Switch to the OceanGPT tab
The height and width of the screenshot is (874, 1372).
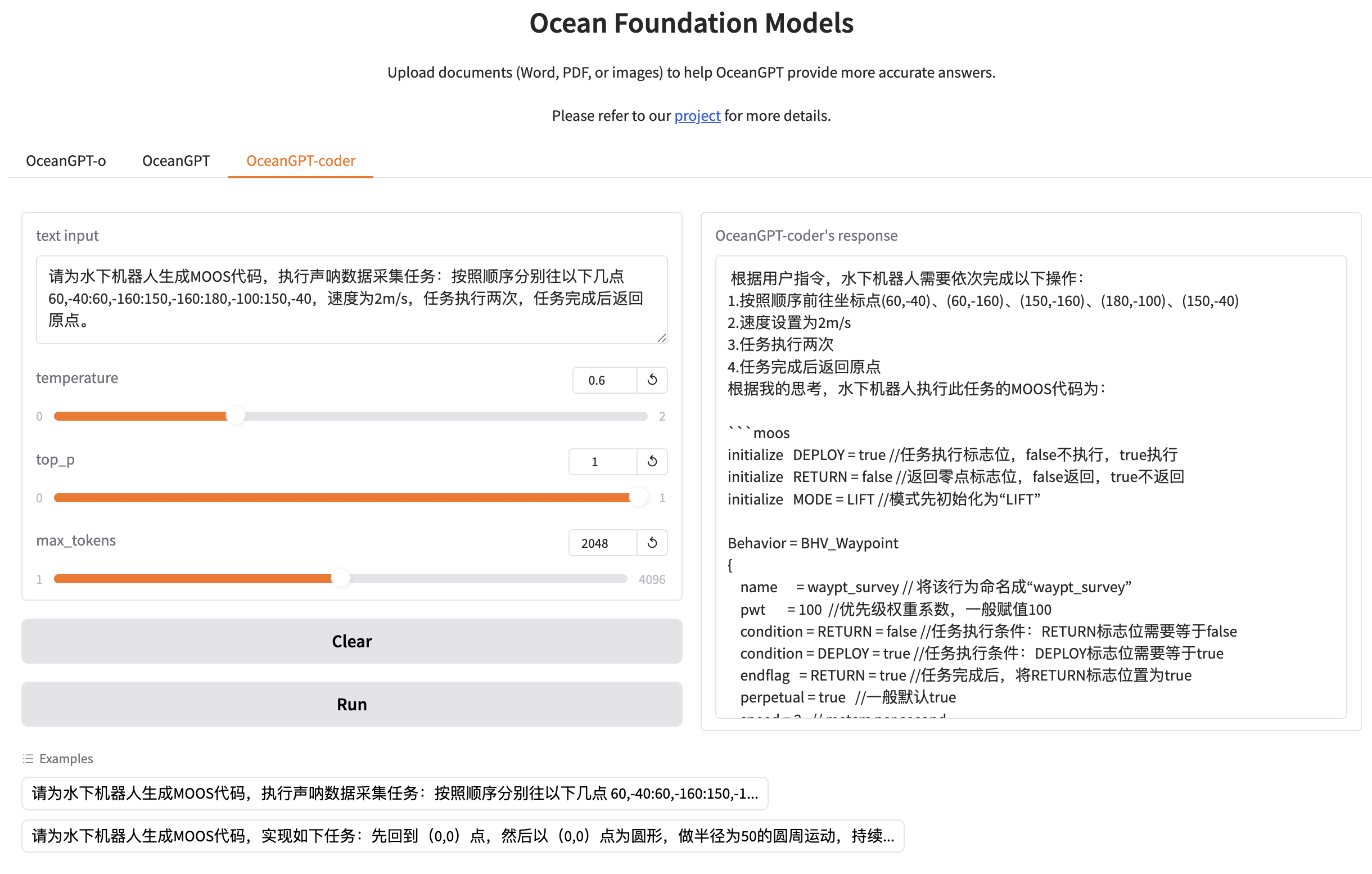(176, 161)
